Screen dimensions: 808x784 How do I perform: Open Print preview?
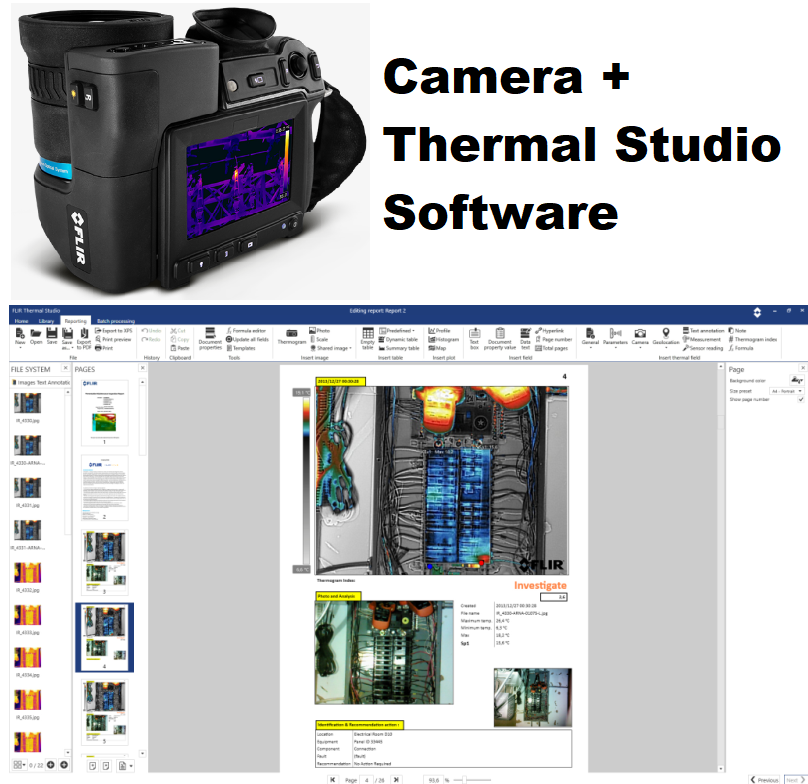click(113, 339)
